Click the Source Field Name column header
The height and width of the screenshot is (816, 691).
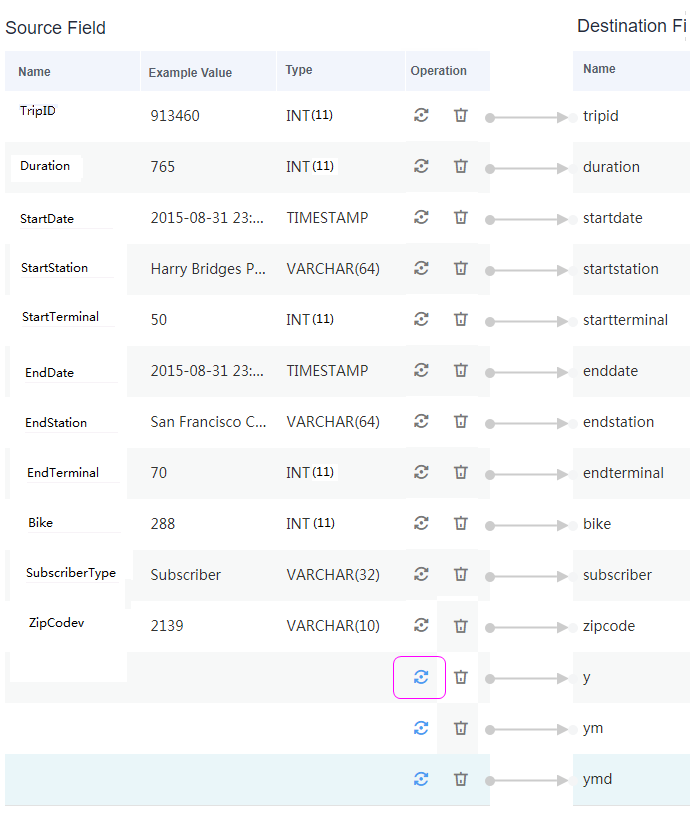coord(34,72)
